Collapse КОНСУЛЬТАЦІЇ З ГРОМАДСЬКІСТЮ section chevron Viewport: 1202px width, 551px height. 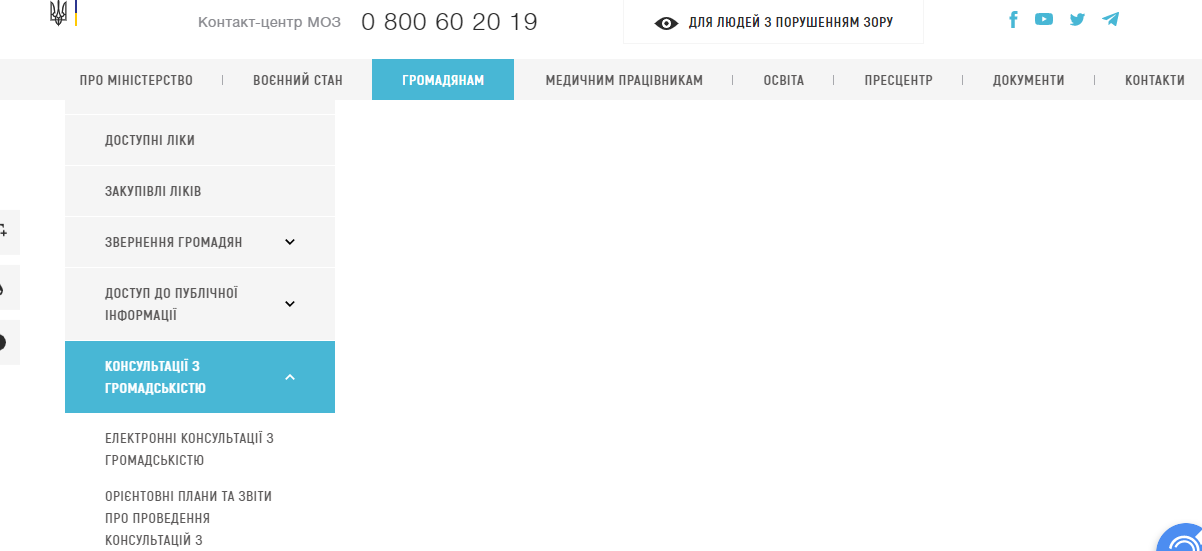[x=290, y=377]
